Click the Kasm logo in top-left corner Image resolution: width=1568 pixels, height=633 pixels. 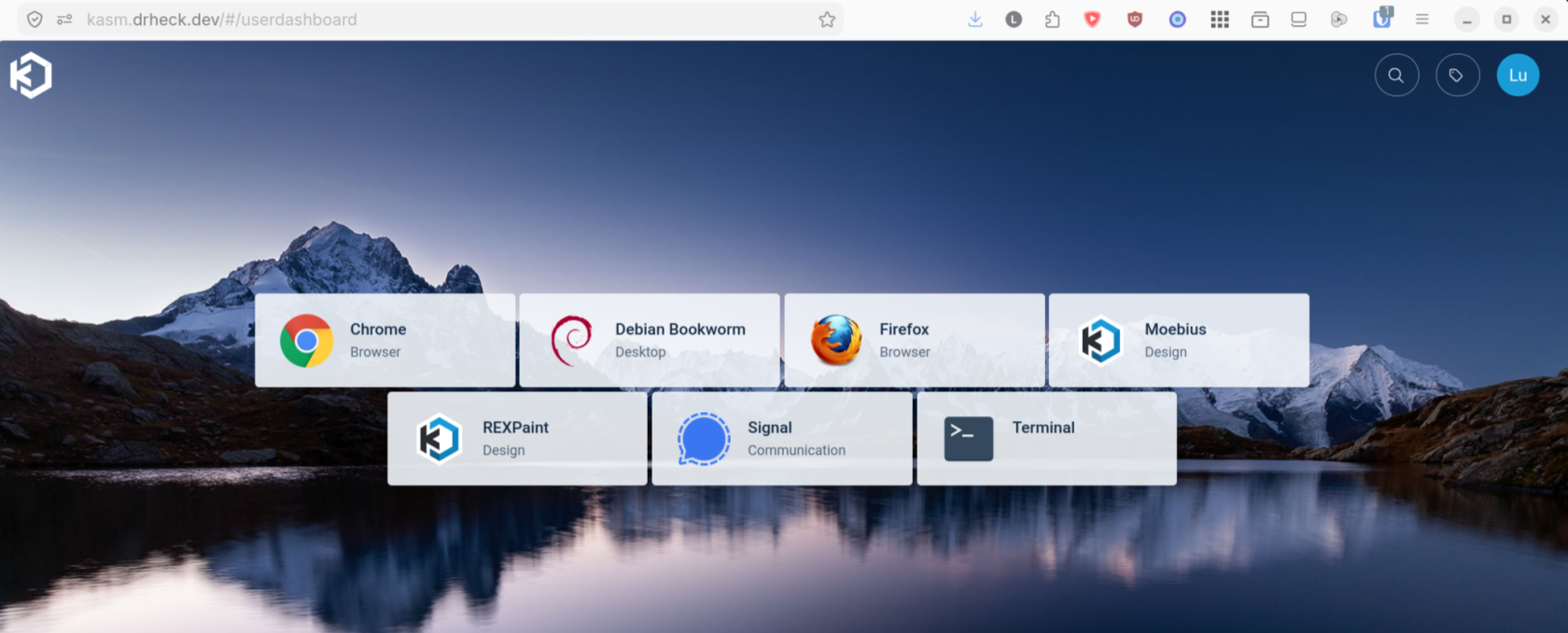coord(31,76)
